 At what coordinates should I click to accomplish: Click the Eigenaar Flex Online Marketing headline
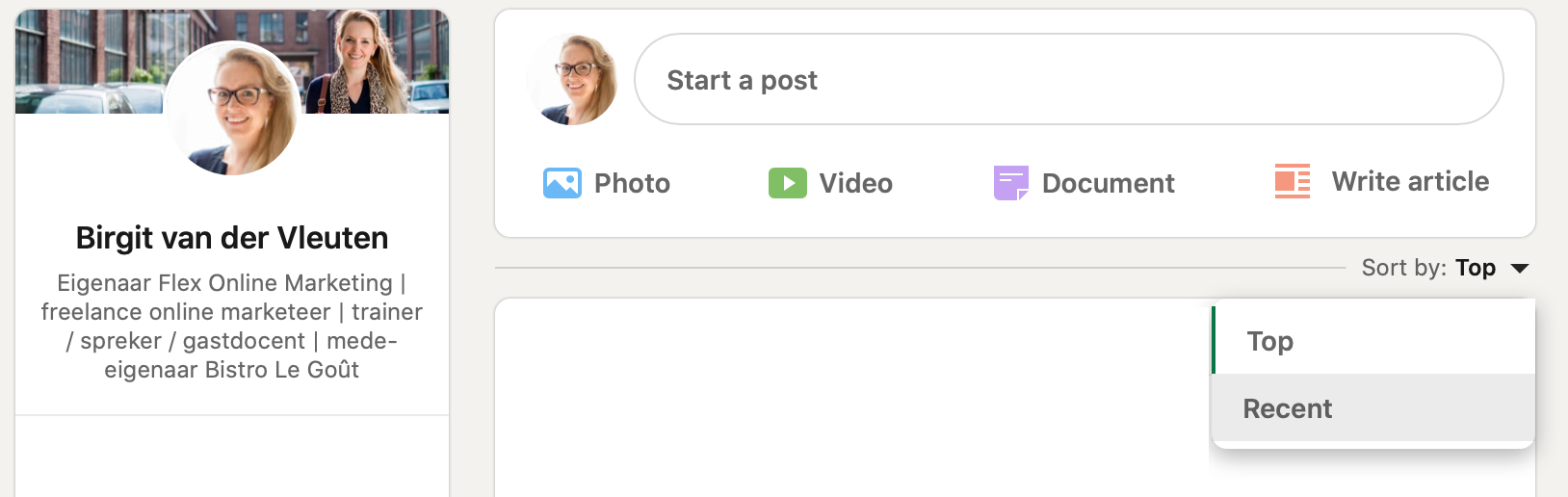[x=232, y=327]
